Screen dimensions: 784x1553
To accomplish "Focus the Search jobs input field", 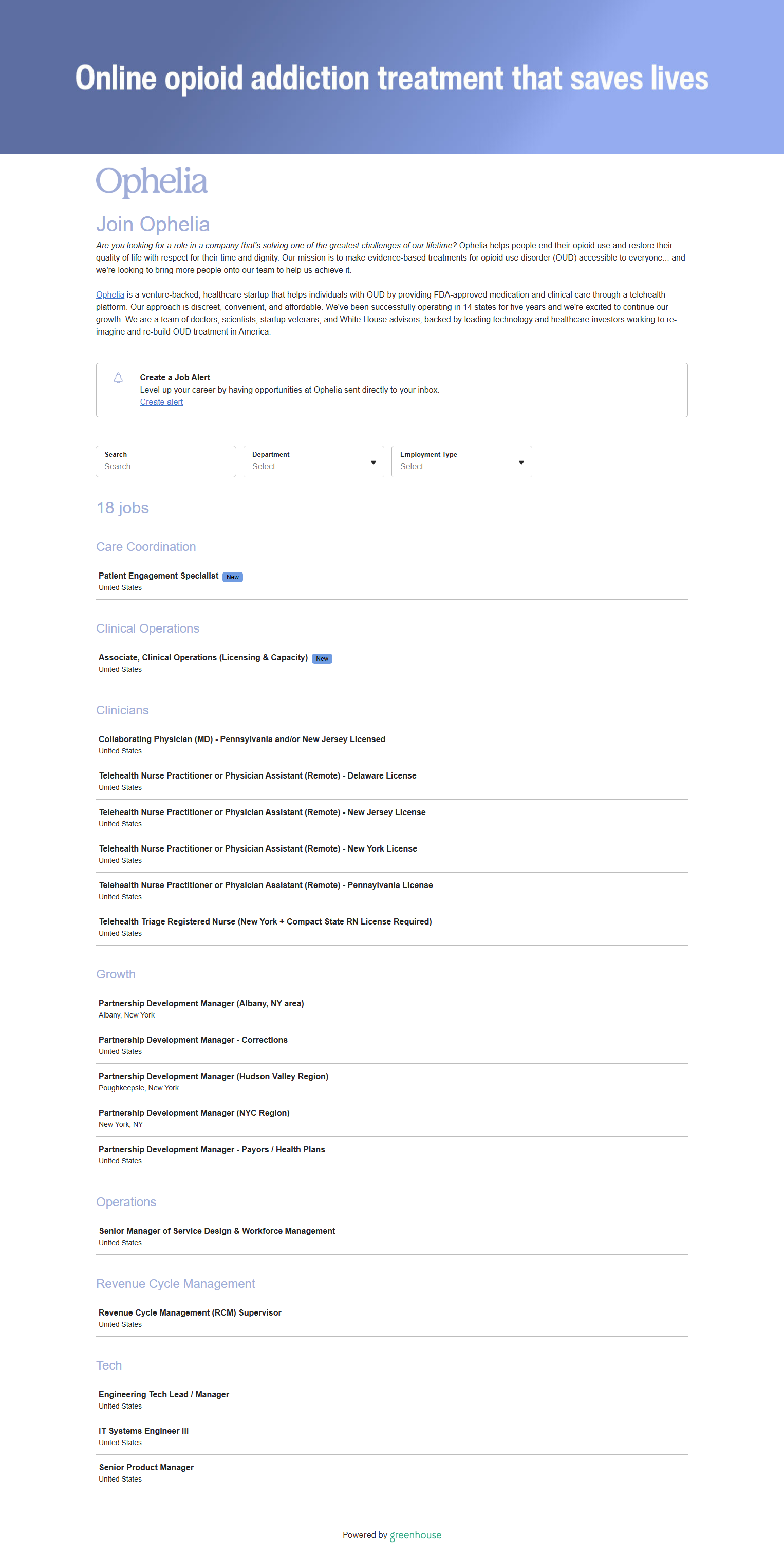I will [166, 461].
